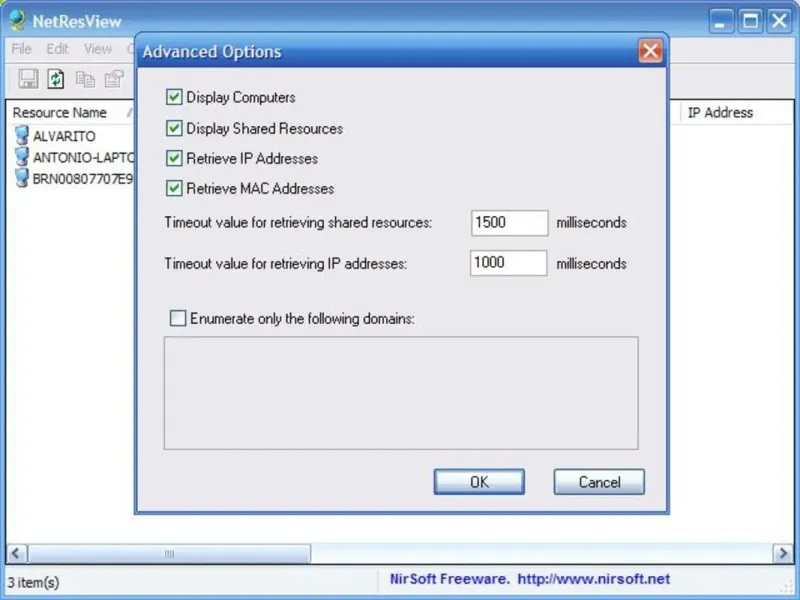Screen dimensions: 800x600
Task: Close the Advanced Options dialog
Action: click(651, 51)
